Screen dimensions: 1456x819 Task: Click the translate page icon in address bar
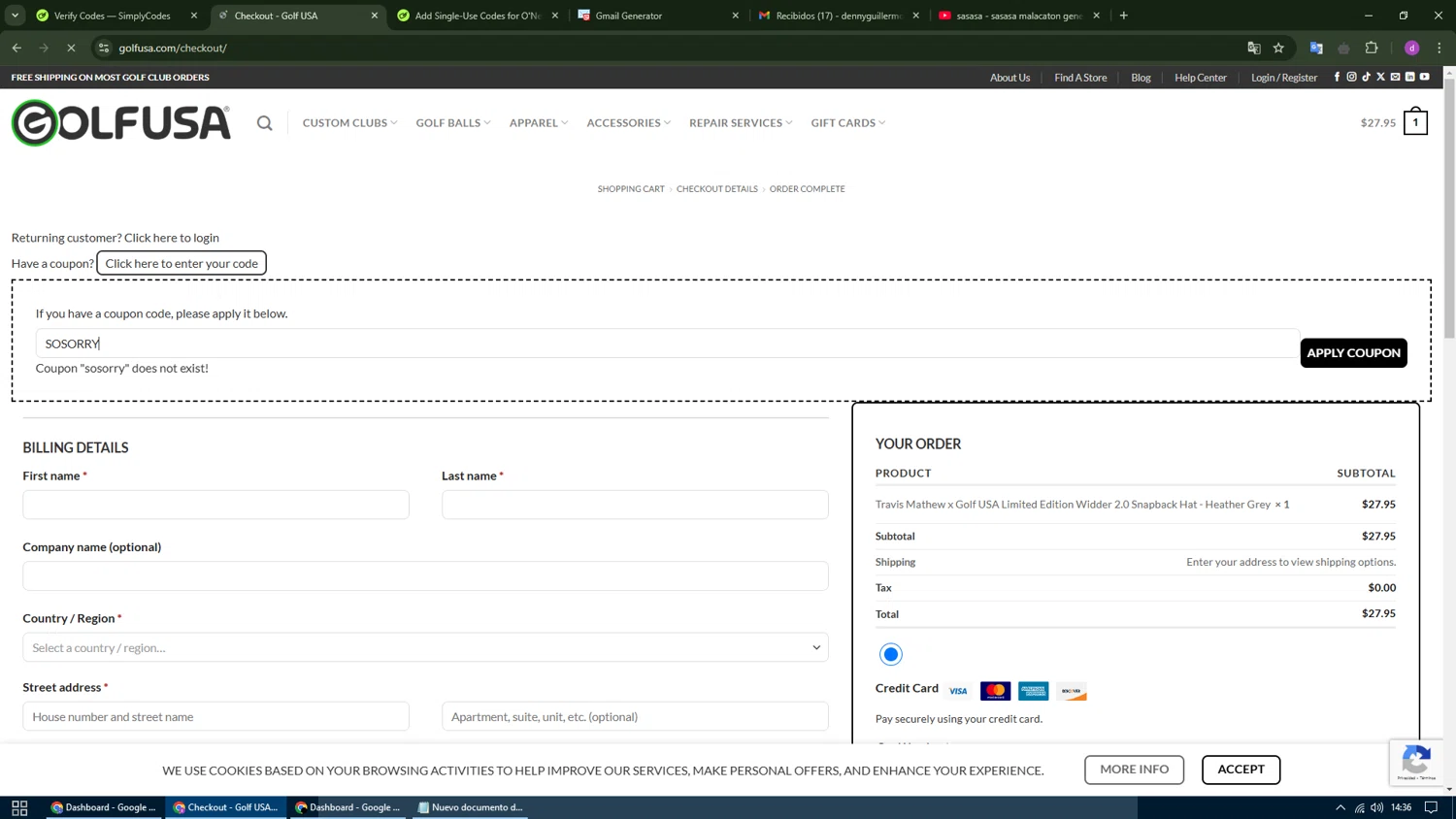(1253, 48)
